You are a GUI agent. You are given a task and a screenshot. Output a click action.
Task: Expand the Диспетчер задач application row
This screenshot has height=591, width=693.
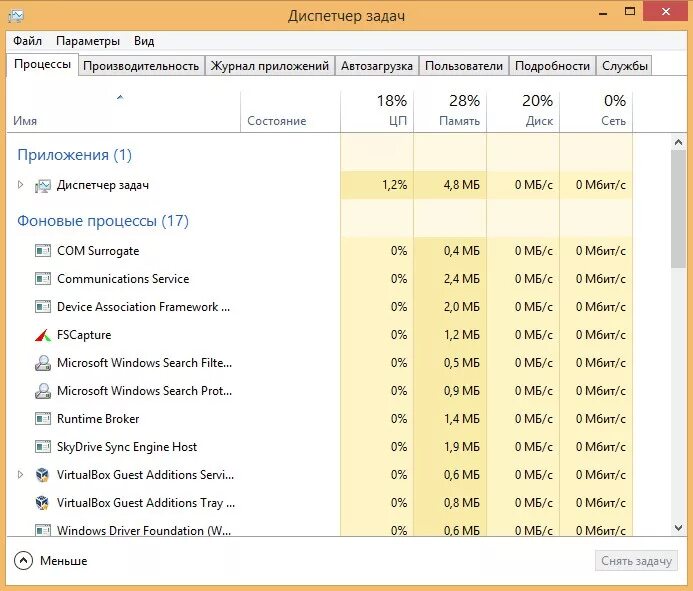tap(20, 185)
